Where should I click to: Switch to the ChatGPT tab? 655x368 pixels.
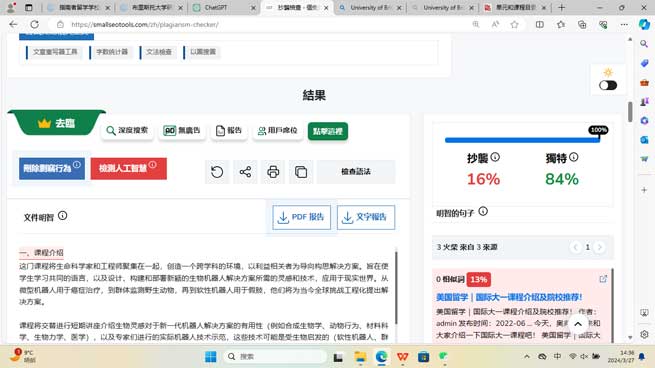coord(224,8)
